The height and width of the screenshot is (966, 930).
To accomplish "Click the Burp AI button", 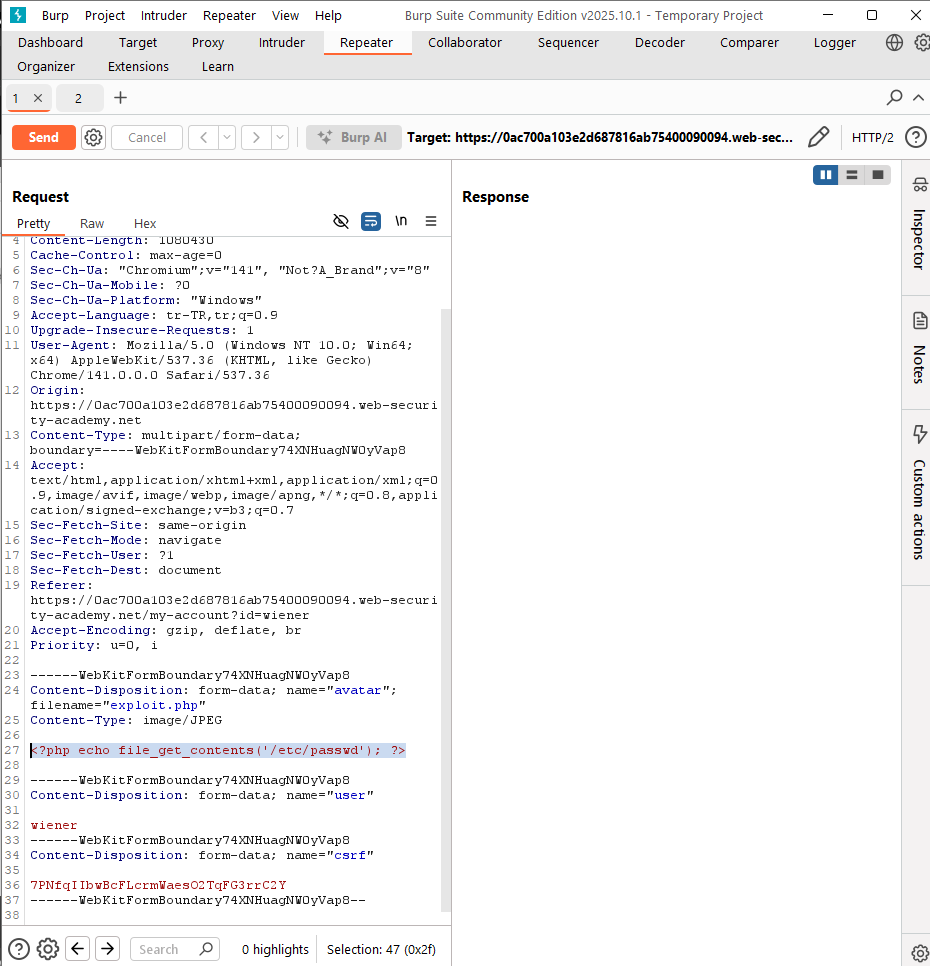I will click(354, 137).
